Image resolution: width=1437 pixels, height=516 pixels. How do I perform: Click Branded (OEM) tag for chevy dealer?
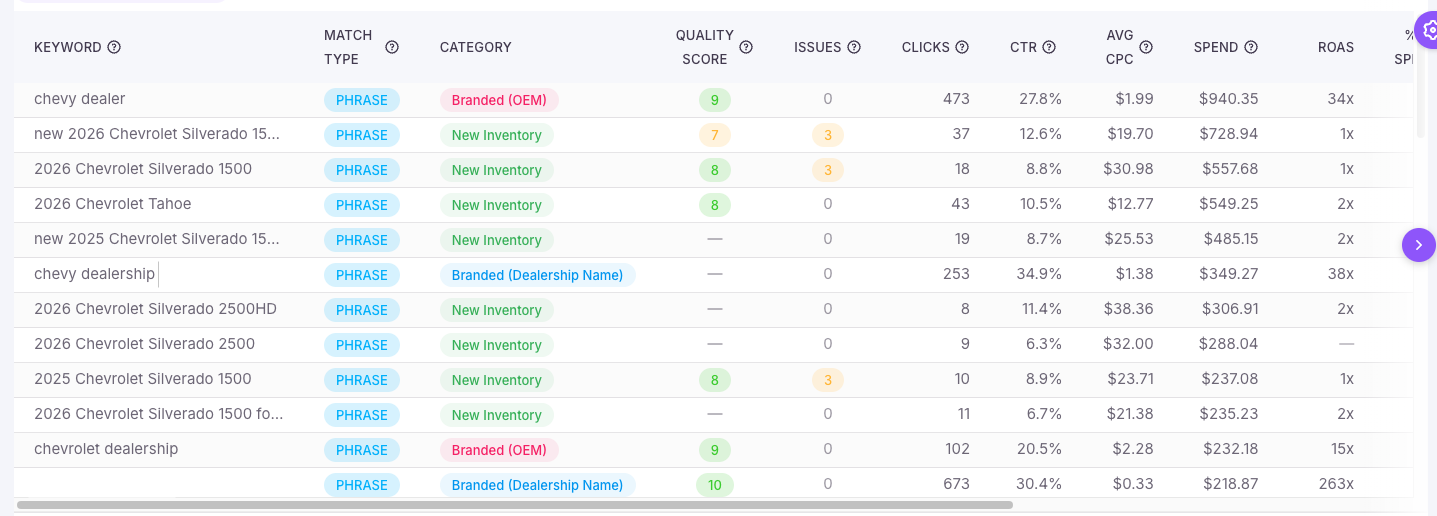pos(499,100)
